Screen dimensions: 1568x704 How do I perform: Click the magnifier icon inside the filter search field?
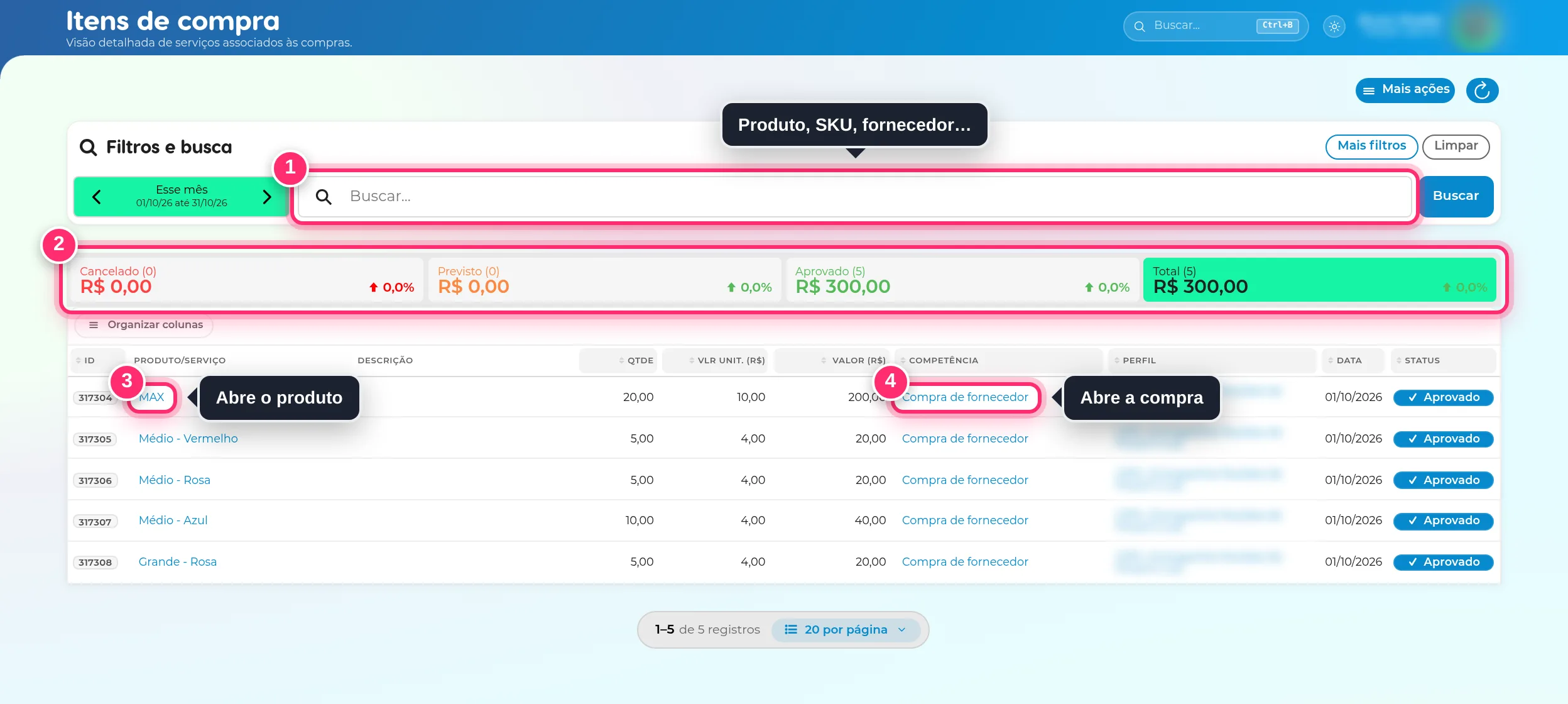coord(324,197)
